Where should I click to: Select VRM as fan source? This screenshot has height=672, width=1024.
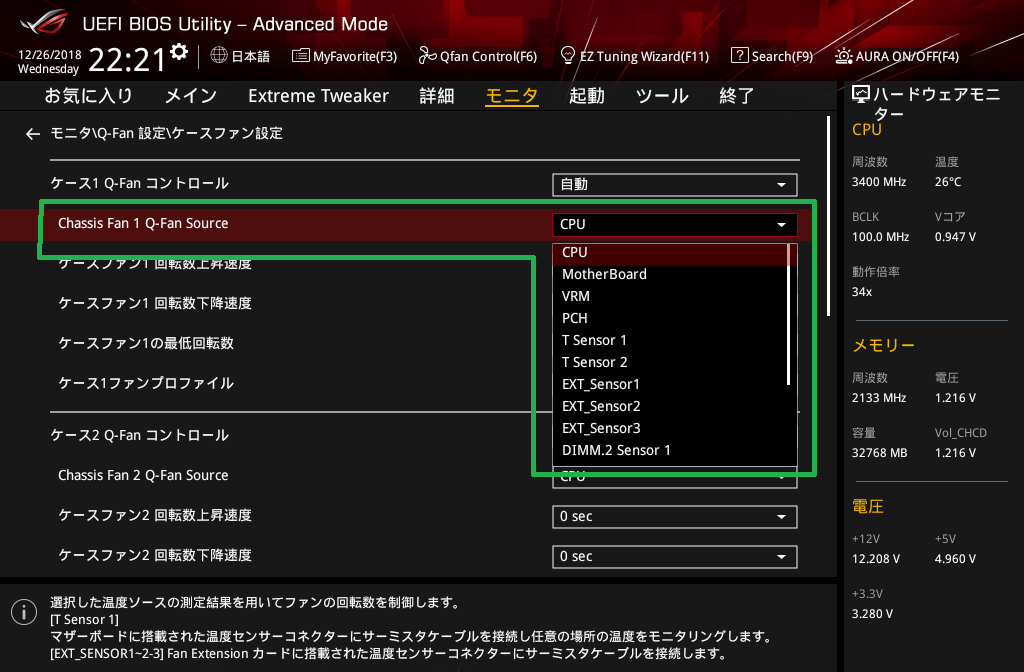pyautogui.click(x=670, y=296)
